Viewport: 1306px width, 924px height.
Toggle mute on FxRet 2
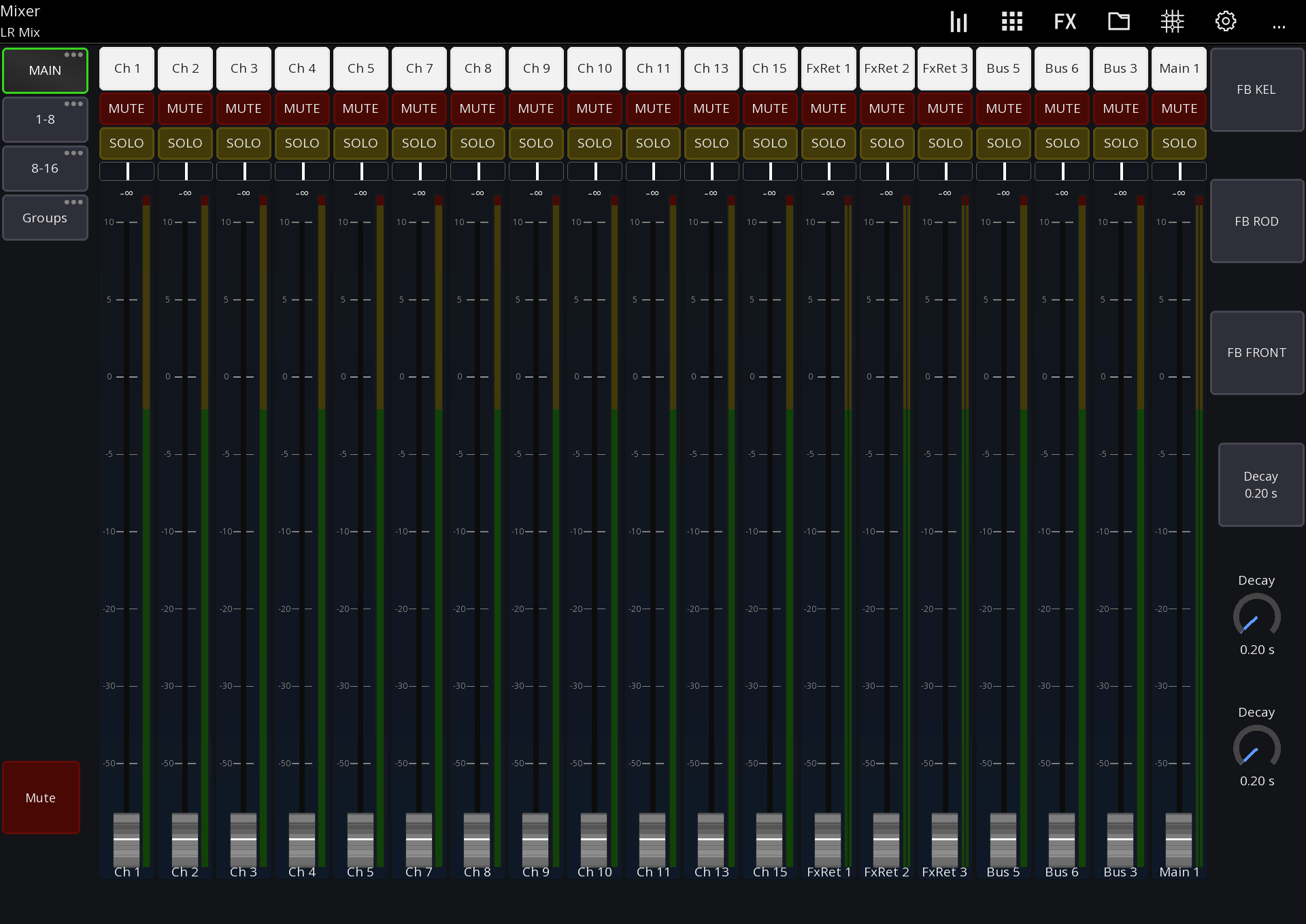[x=887, y=108]
